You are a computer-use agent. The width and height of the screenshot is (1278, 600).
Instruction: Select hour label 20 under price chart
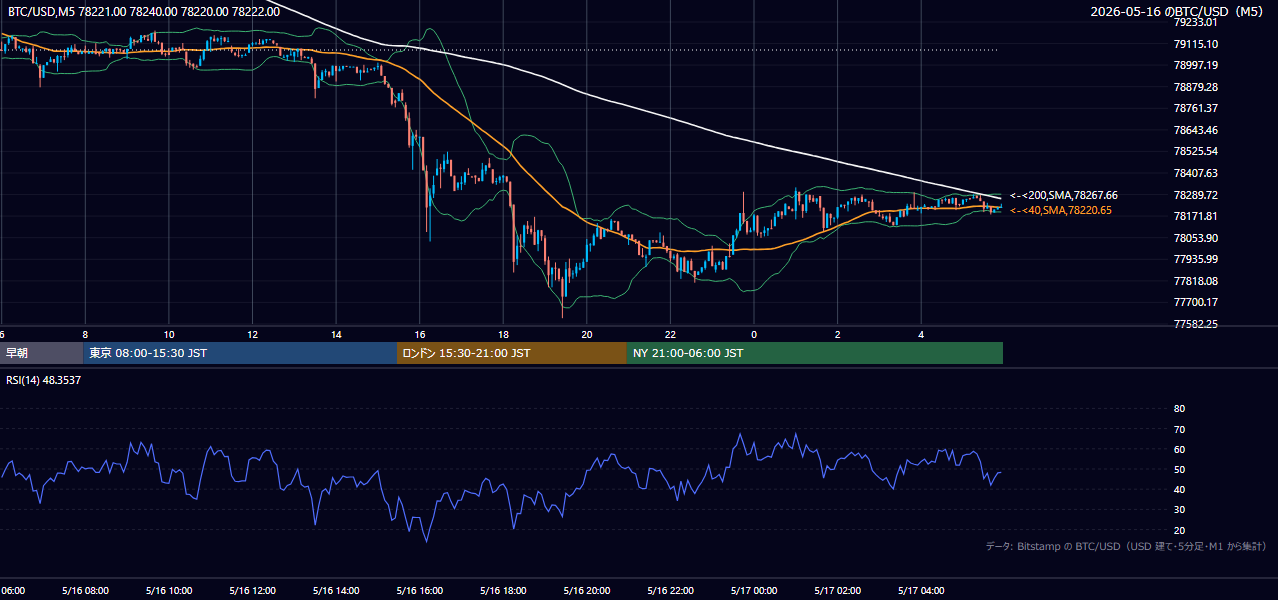[x=587, y=334]
